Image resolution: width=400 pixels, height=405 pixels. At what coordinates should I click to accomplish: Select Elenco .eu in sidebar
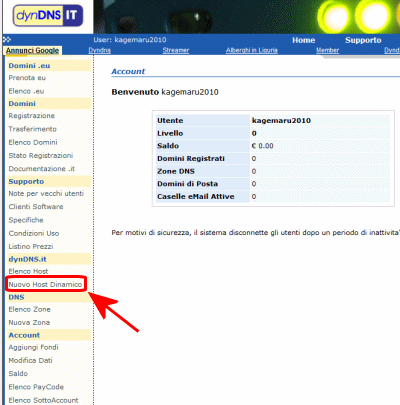pyautogui.click(x=26, y=91)
